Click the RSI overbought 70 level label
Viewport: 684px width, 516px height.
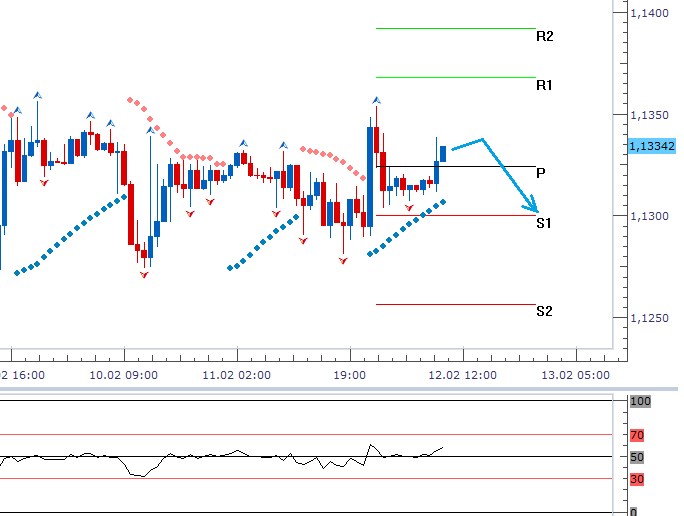637,435
